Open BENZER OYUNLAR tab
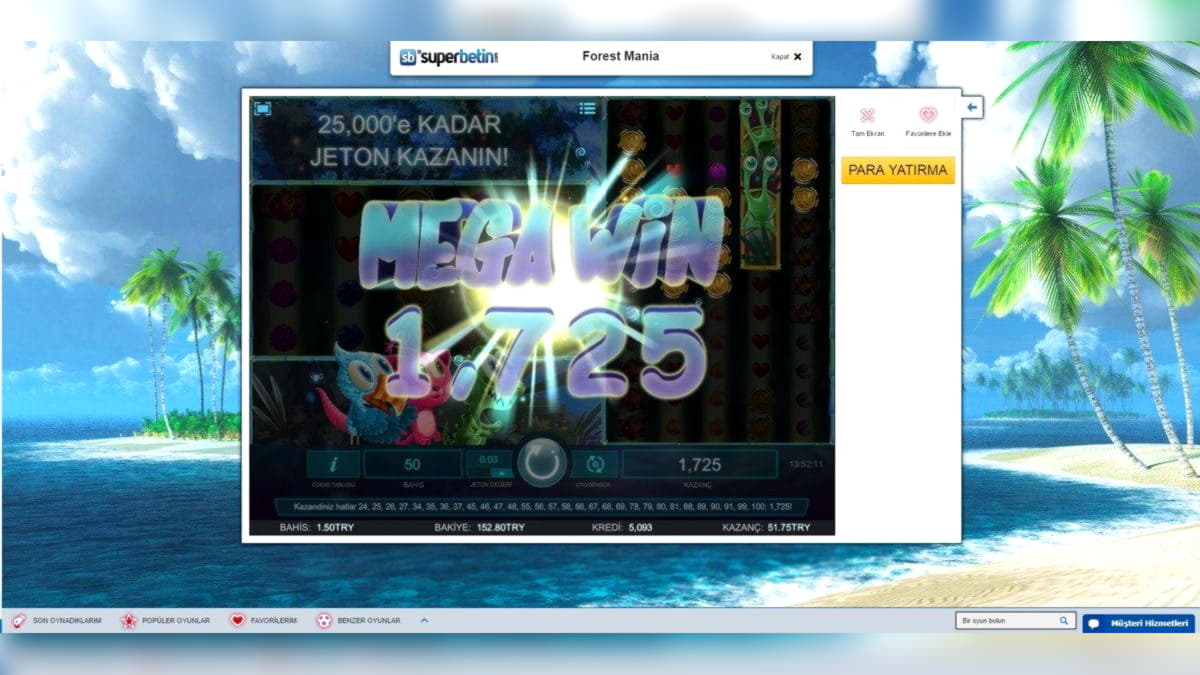This screenshot has width=1200, height=675. 358,621
